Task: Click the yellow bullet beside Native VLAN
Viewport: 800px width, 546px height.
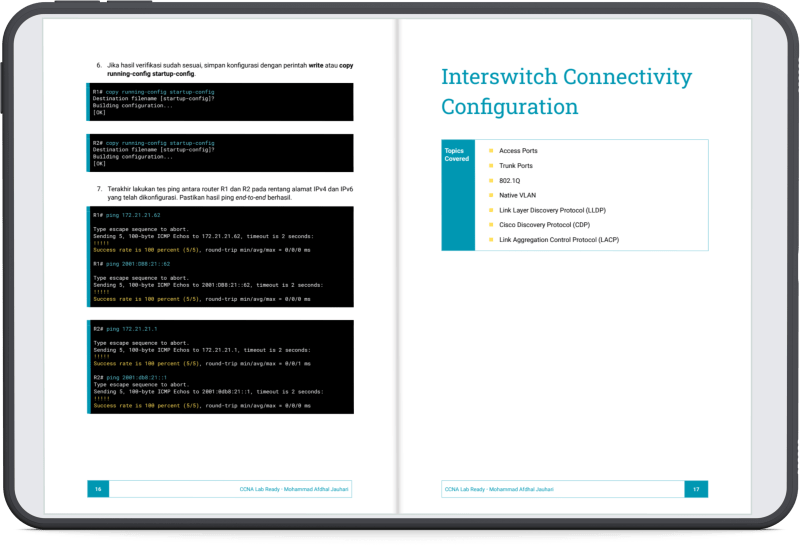Action: click(x=491, y=196)
